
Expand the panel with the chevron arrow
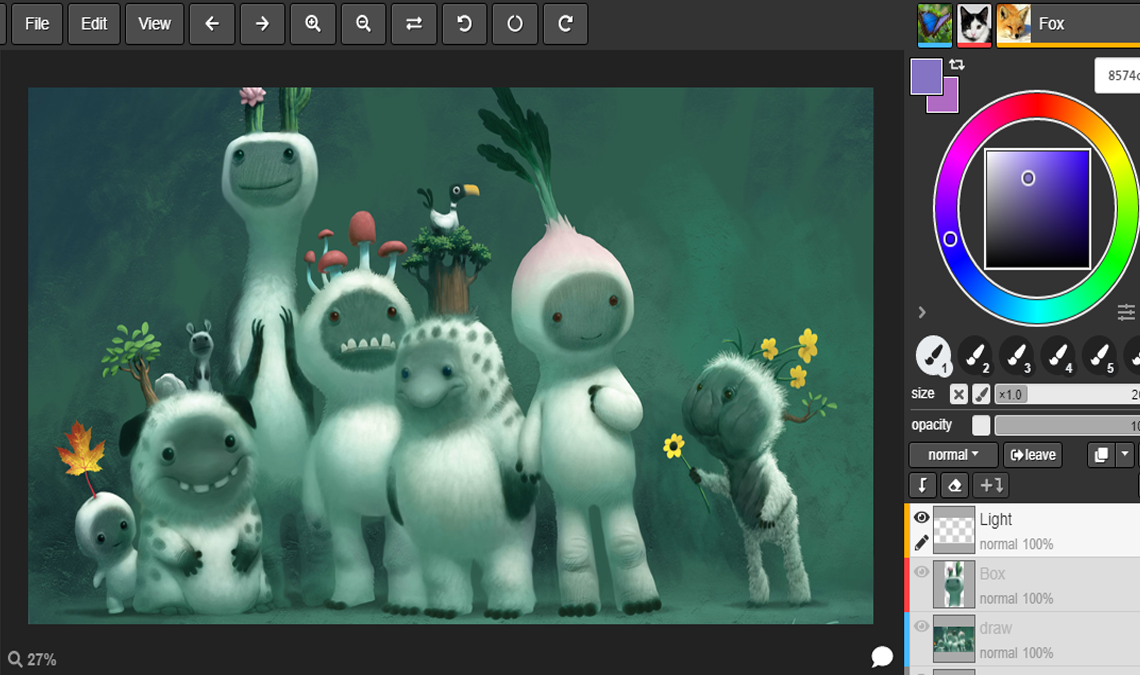[922, 312]
